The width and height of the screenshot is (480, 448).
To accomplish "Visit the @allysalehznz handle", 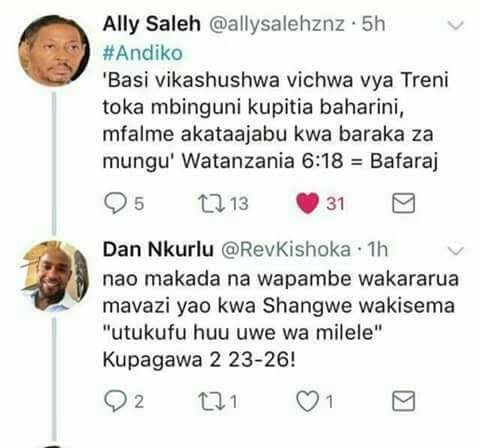I will 277,25.
